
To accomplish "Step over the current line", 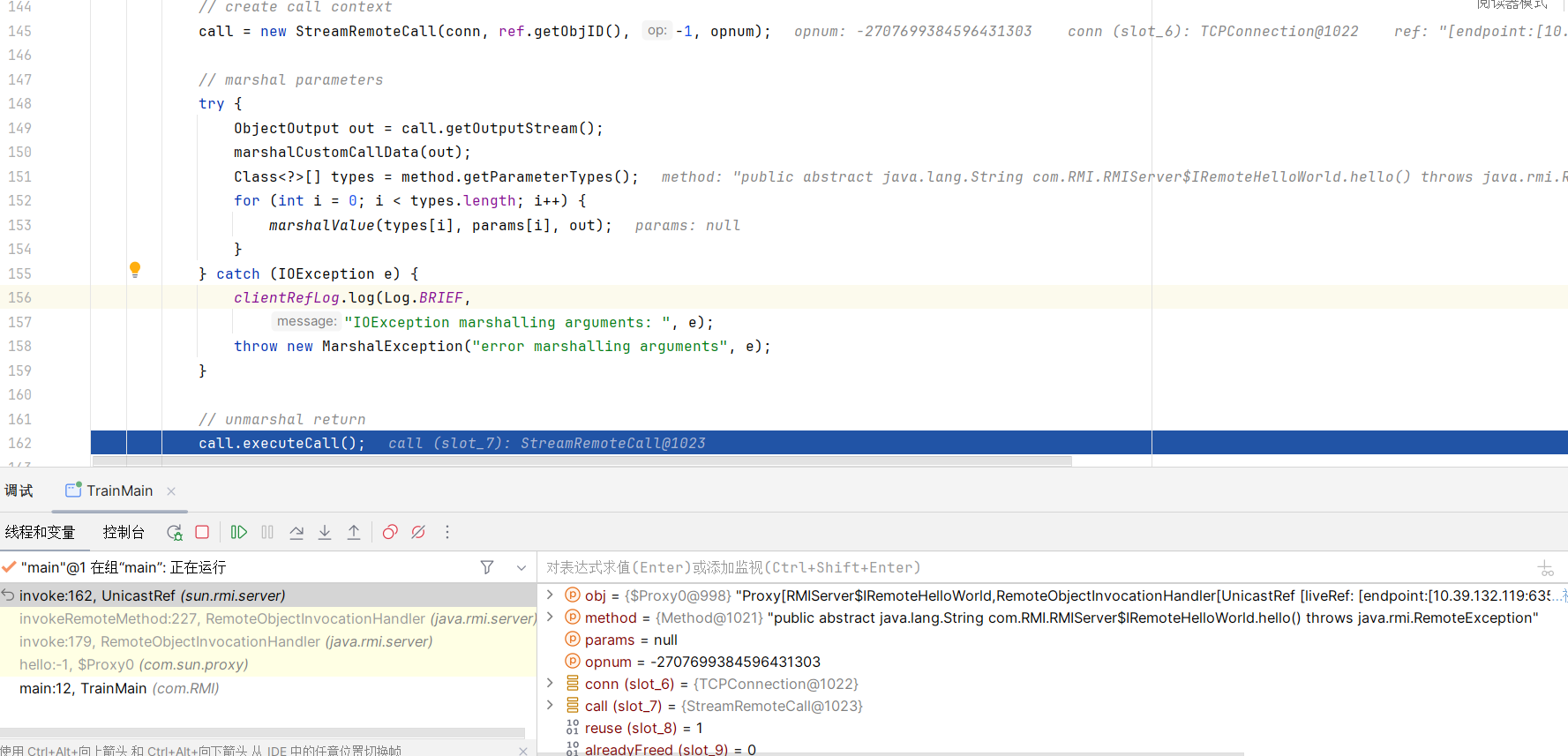I will point(296,532).
